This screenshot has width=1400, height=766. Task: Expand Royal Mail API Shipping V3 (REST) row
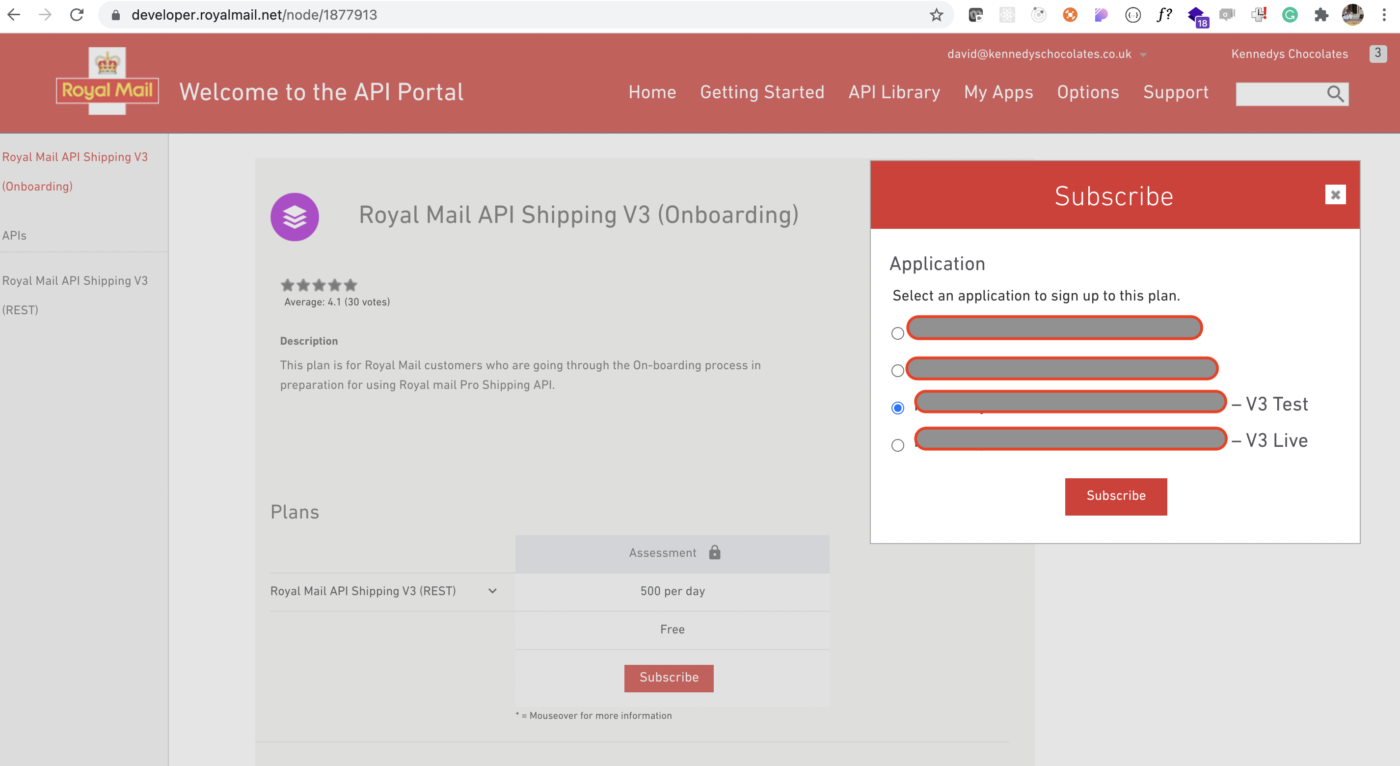coord(492,591)
